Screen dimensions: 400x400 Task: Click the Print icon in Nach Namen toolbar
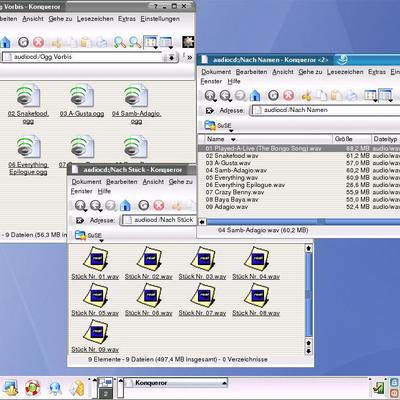click(352, 96)
